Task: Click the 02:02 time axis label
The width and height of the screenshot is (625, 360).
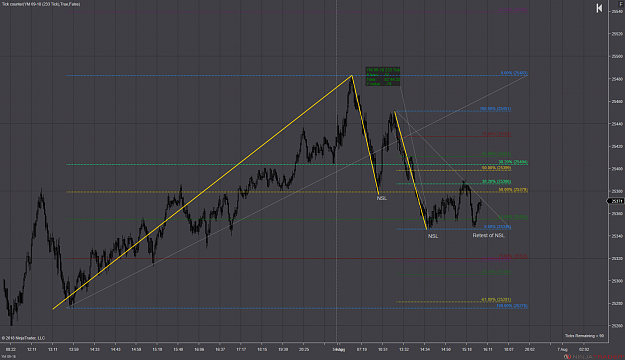Action: click(584, 349)
